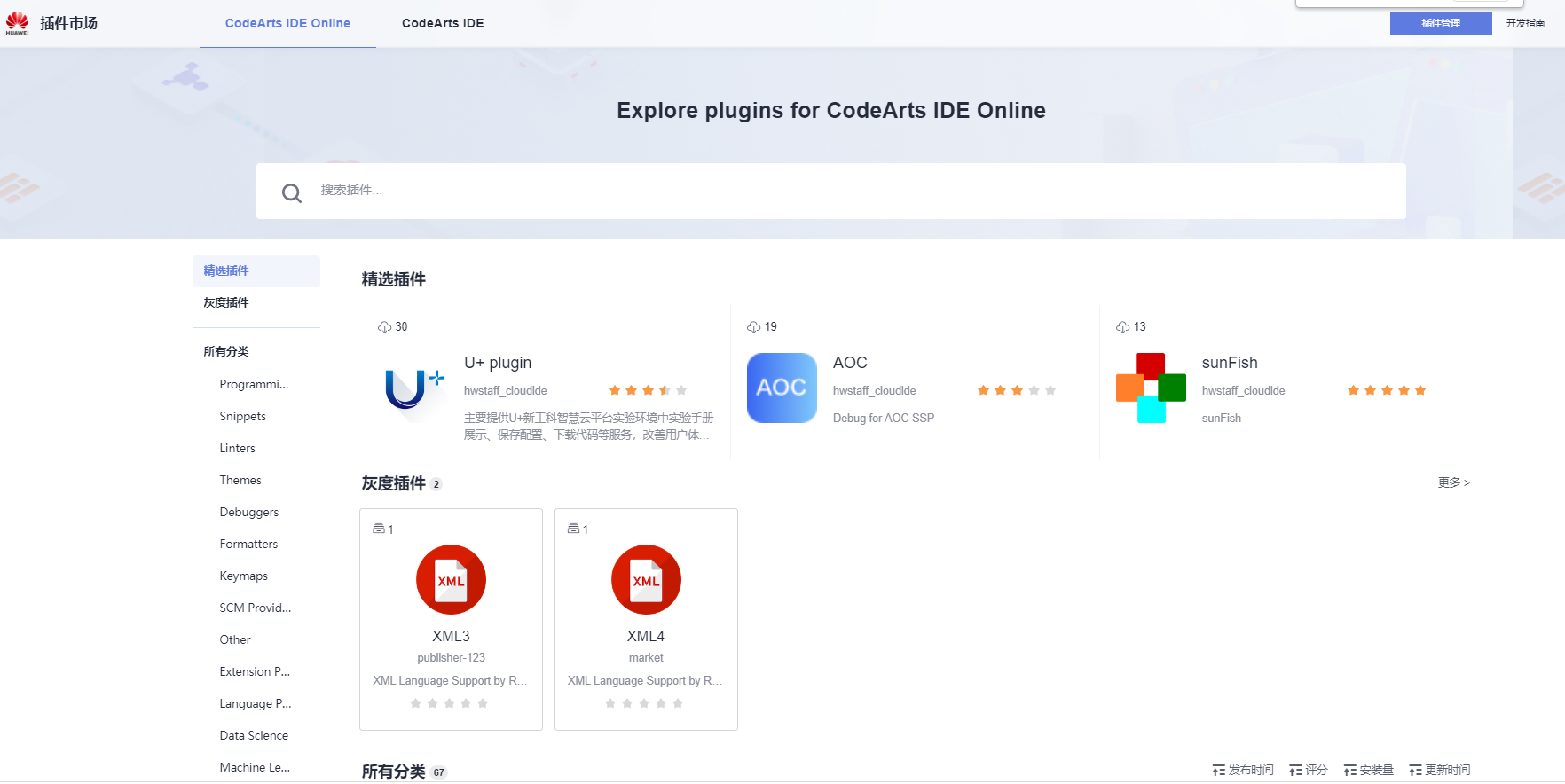Viewport: 1565px width, 784px height.
Task: Click the download count icon for sunFish
Action: click(x=1122, y=327)
